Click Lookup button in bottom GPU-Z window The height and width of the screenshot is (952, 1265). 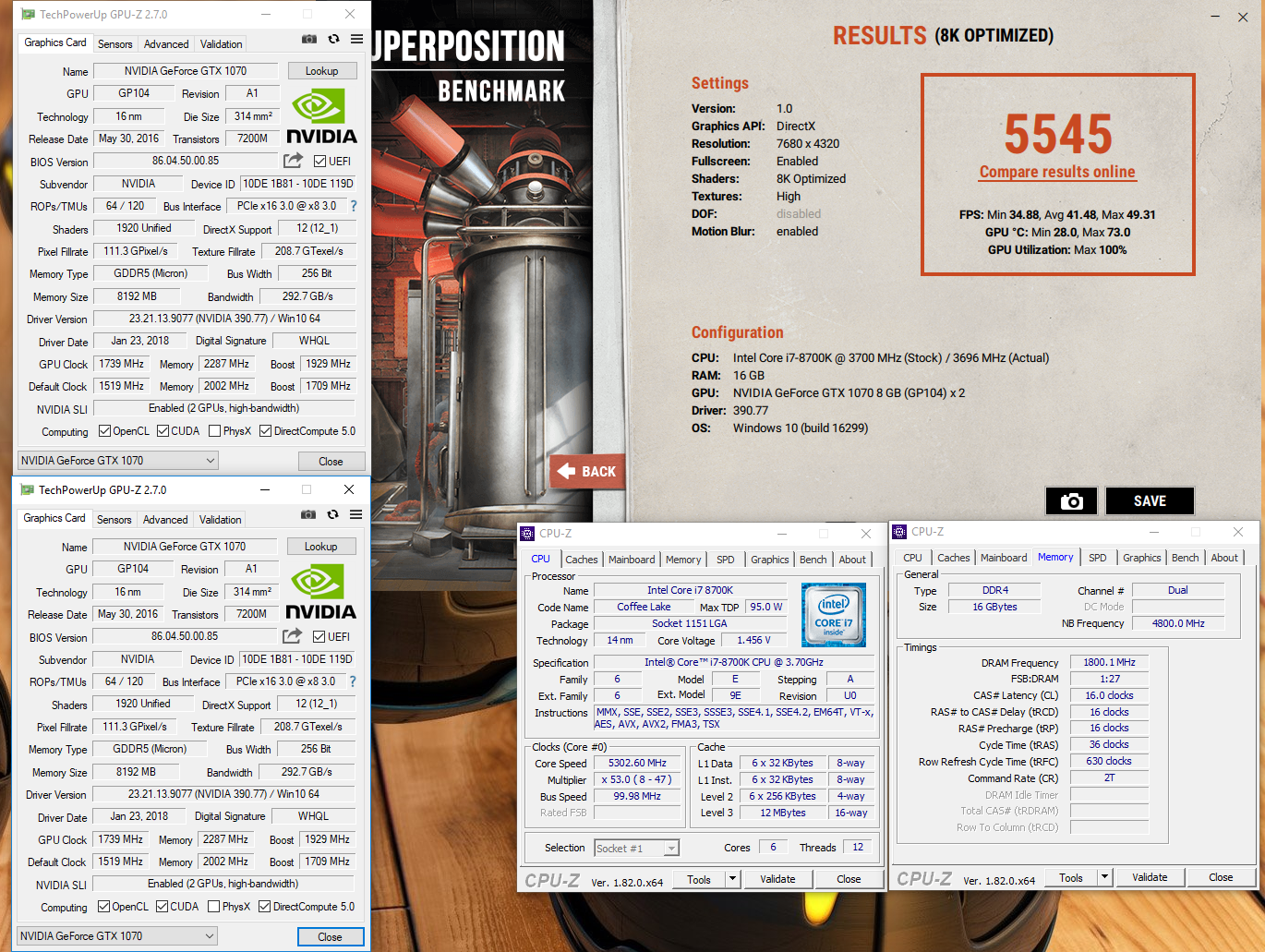[320, 547]
